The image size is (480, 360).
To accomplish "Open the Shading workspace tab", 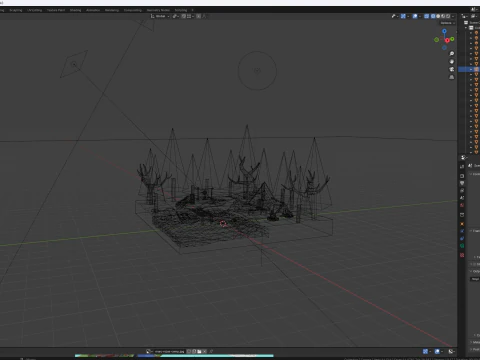I will (x=75, y=10).
